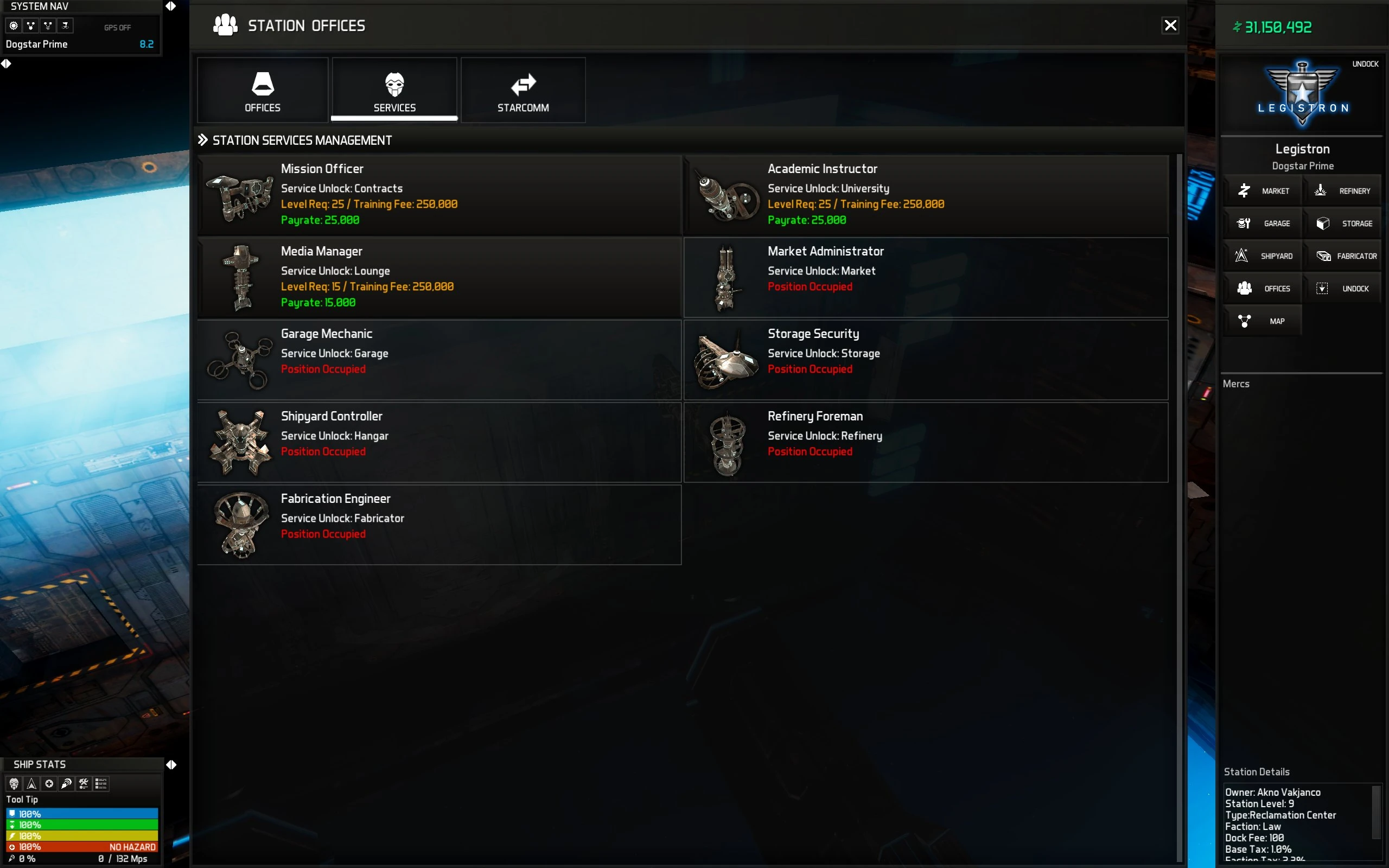The height and width of the screenshot is (868, 1389).
Task: Click the list view icon in Ship Stats
Action: click(x=101, y=783)
